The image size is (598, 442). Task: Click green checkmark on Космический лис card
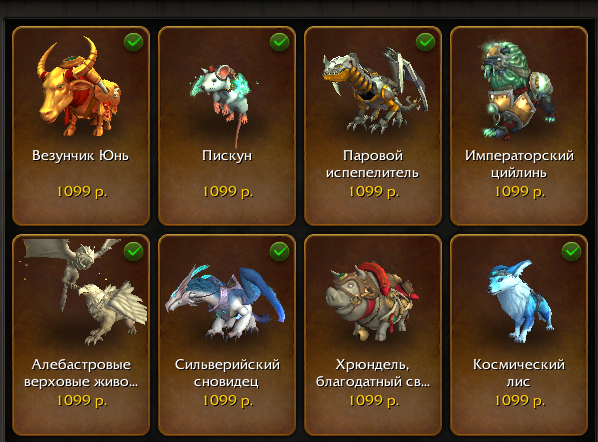coord(571,251)
